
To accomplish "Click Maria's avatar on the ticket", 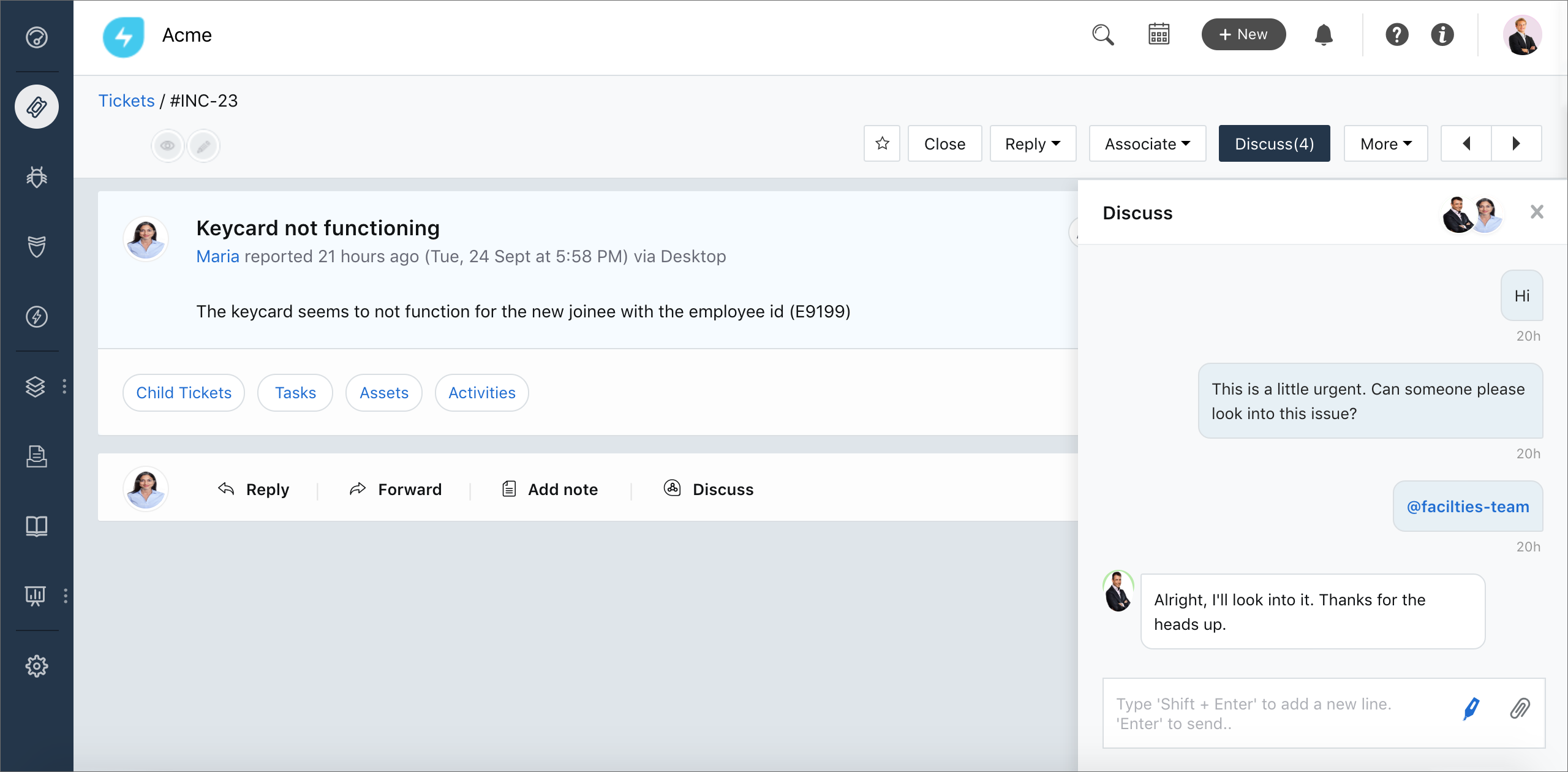I will 146,239.
